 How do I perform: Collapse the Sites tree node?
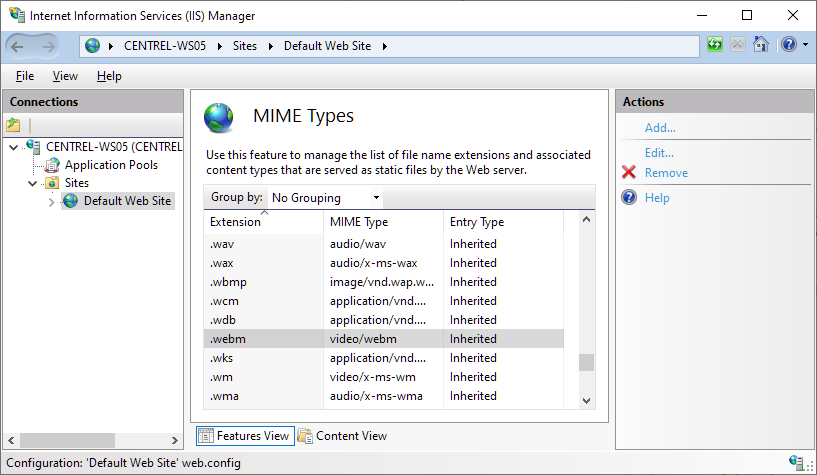coord(33,184)
